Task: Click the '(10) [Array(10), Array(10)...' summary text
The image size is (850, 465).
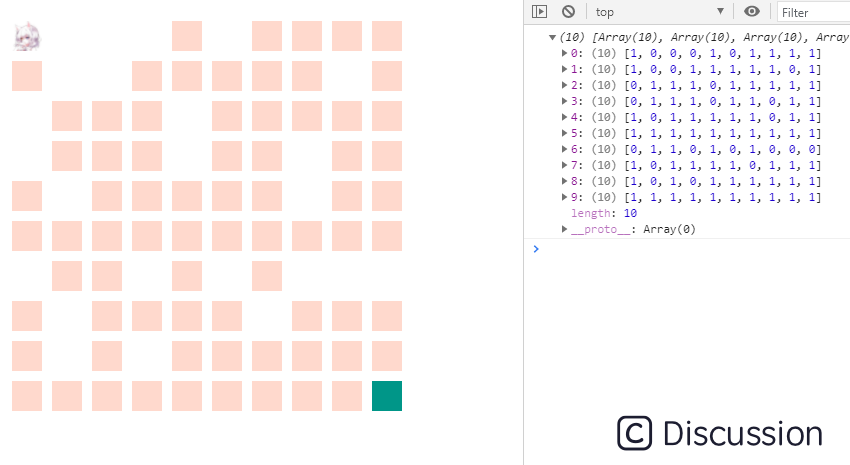Action: click(704, 37)
